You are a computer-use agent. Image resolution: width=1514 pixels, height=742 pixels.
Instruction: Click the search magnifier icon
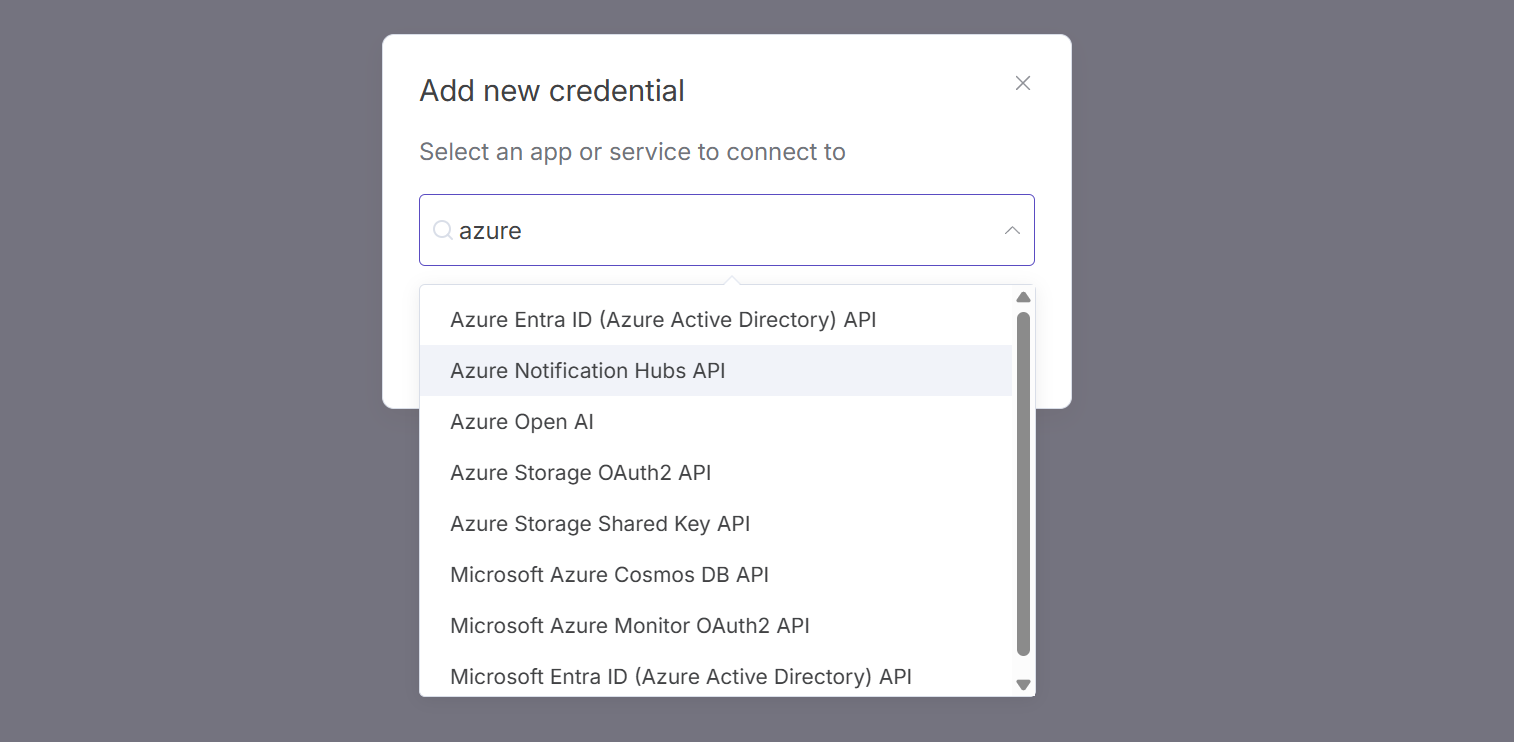(x=442, y=231)
